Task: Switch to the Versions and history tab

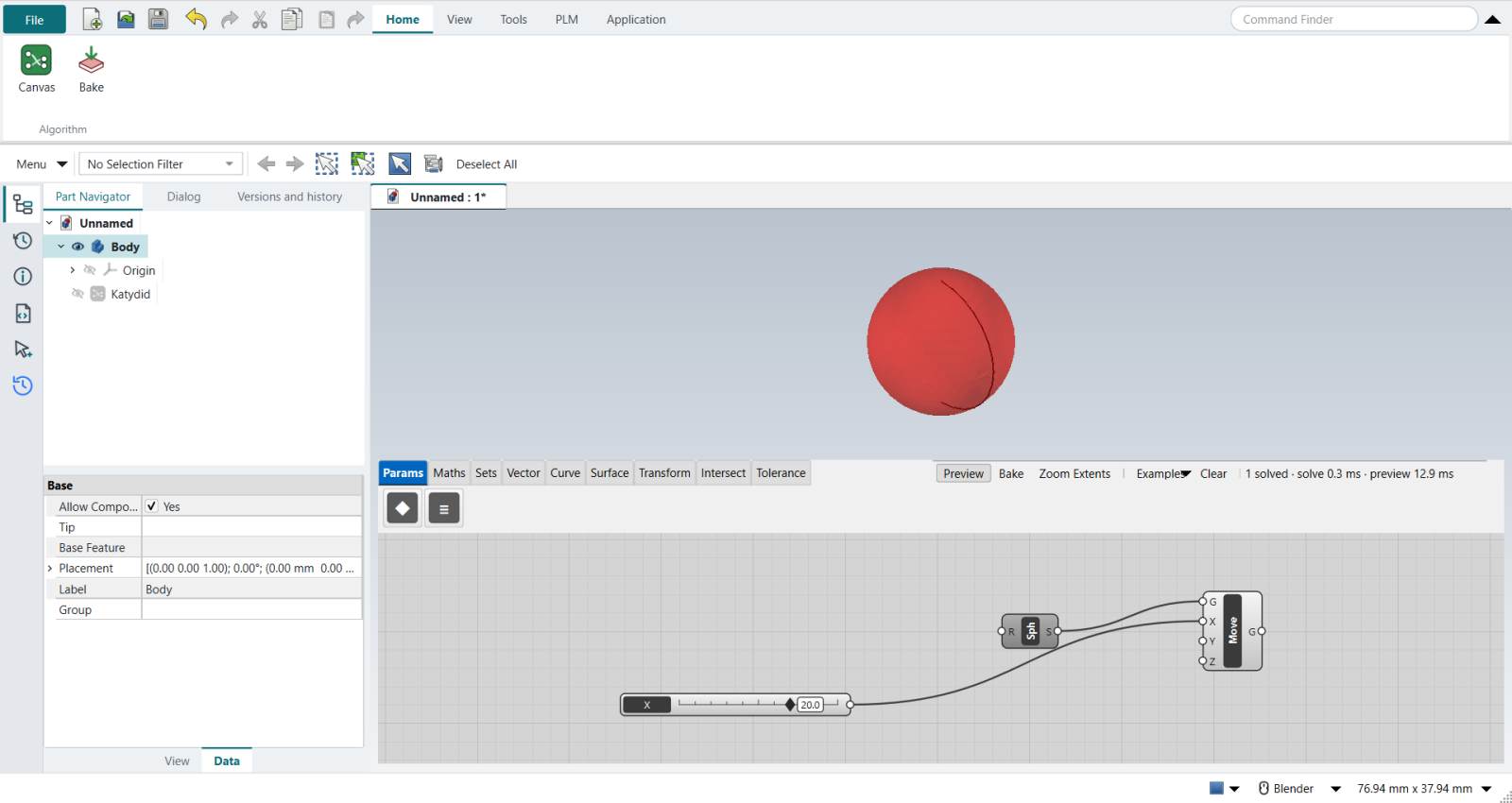Action: tap(289, 196)
